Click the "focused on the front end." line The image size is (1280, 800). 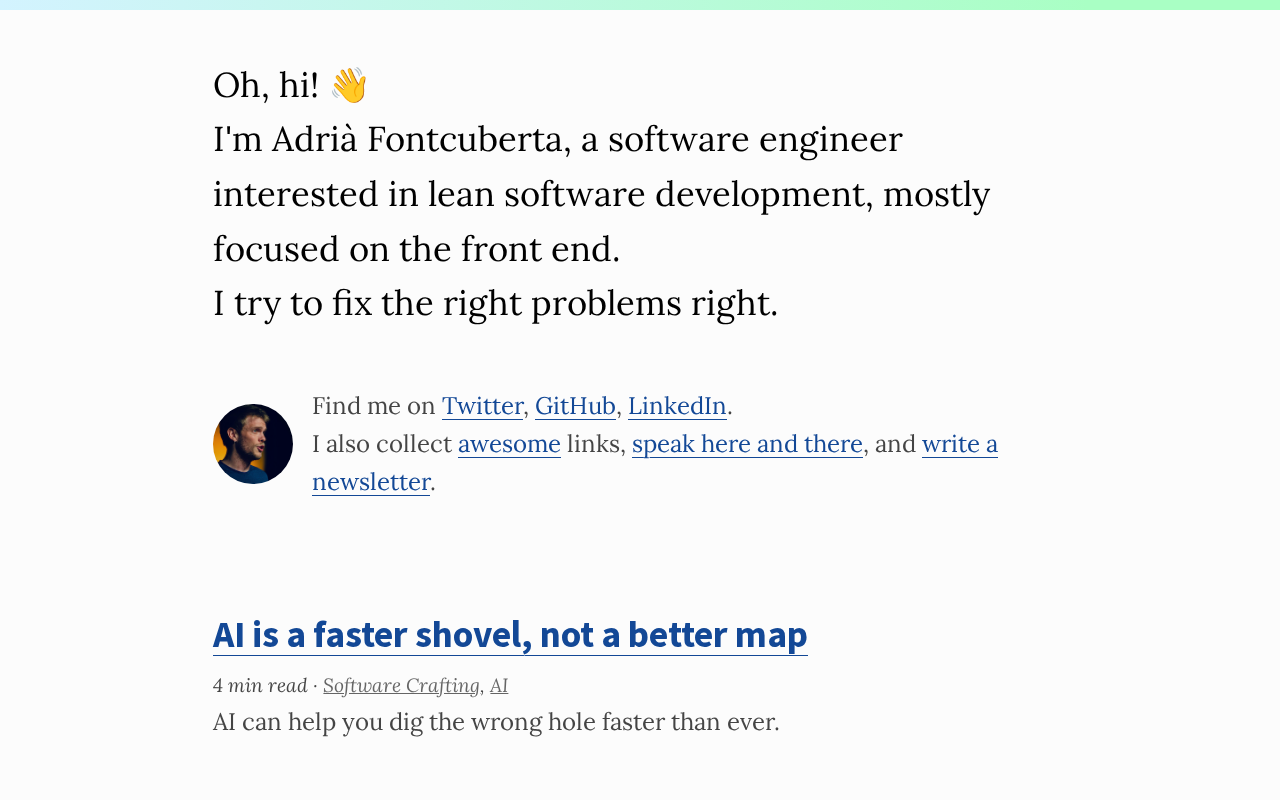[416, 250]
